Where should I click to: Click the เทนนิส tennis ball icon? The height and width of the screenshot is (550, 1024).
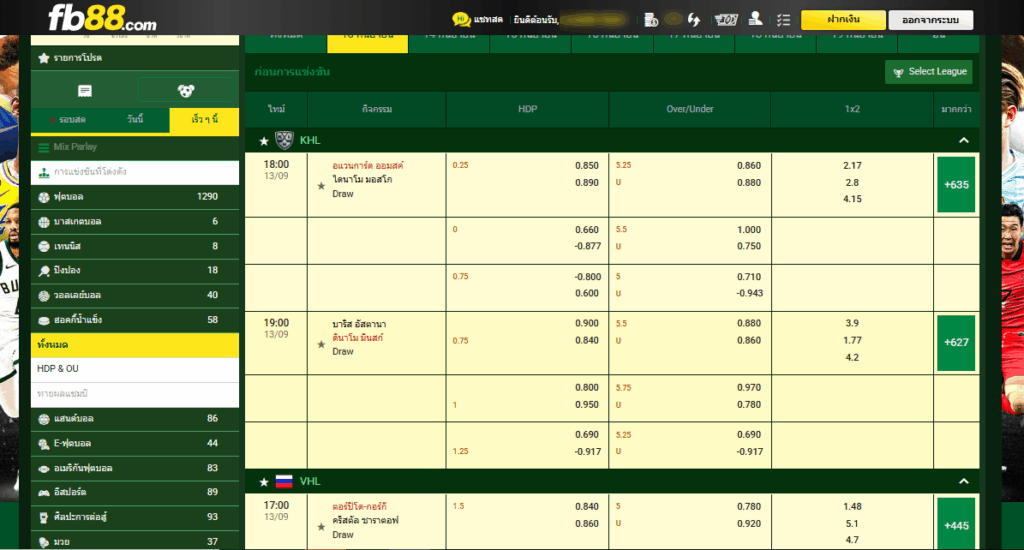click(x=44, y=246)
